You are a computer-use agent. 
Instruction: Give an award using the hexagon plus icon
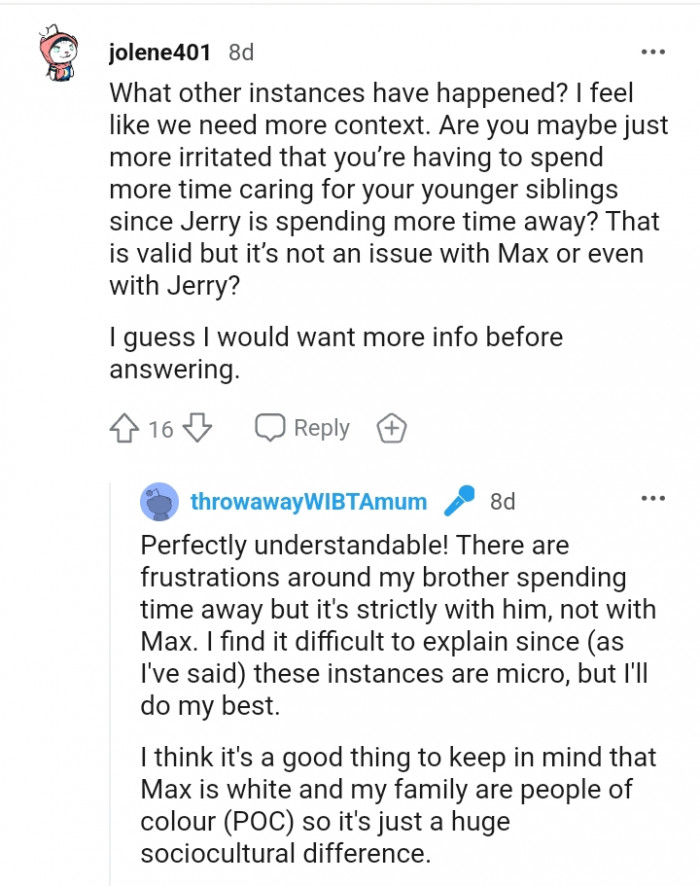[391, 427]
